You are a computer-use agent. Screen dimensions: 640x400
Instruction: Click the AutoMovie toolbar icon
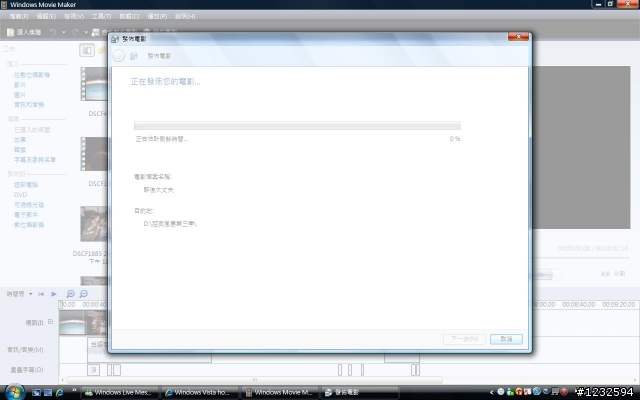96,32
